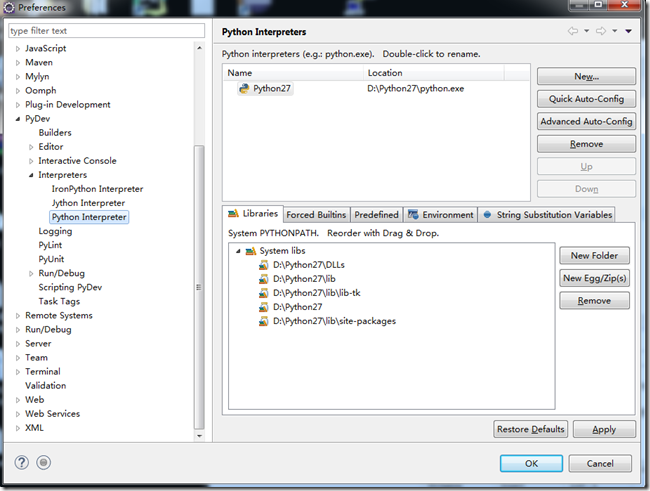Remove the selected interpreter
Viewport: 650px width, 491px height.
point(586,144)
